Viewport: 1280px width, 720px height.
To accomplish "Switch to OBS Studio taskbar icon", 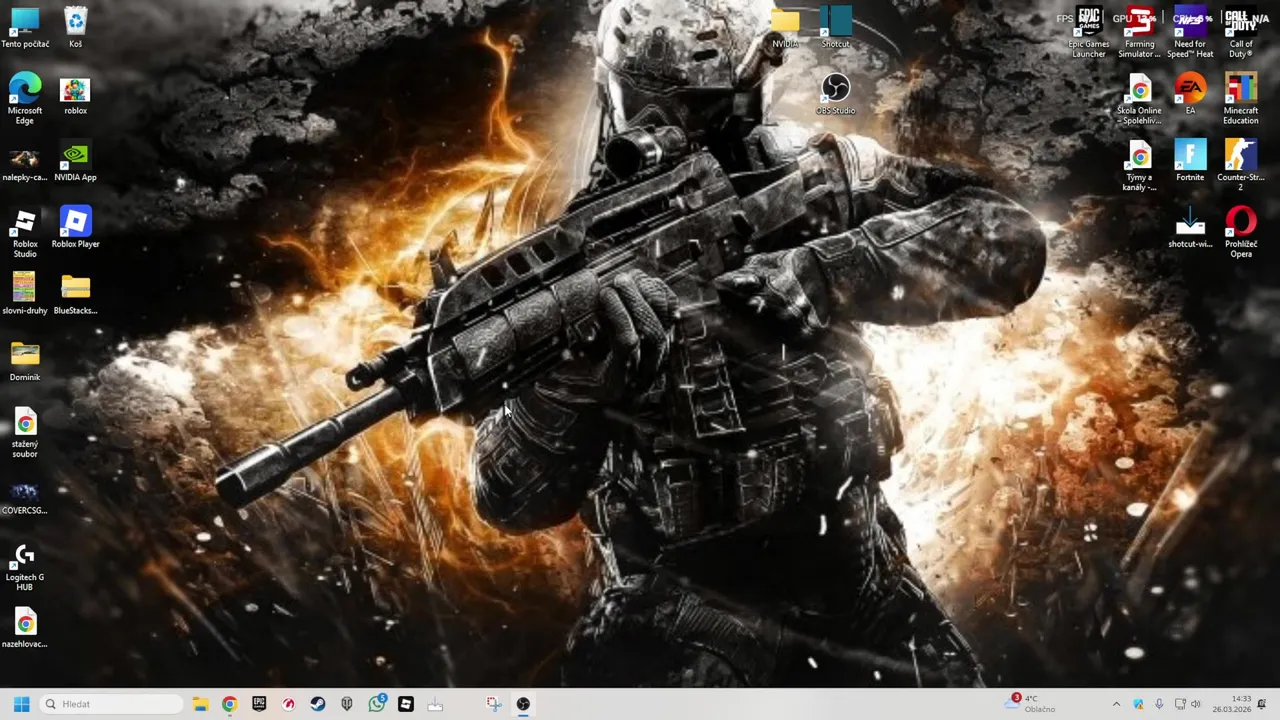I will [x=523, y=704].
